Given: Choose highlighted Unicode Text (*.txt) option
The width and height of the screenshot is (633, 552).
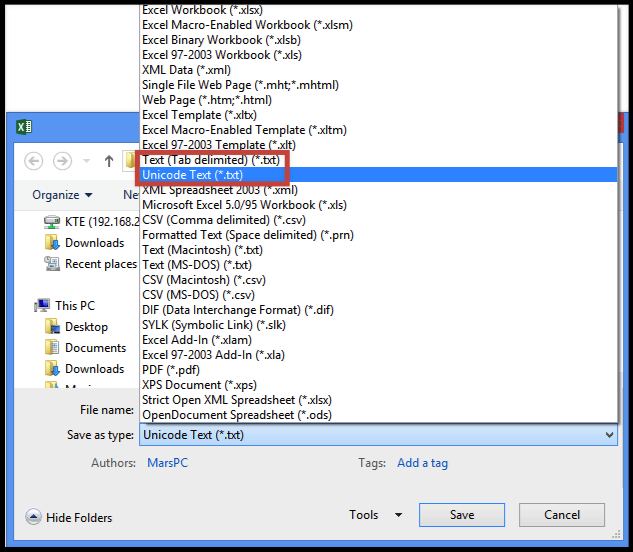Looking at the screenshot, I should coord(379,175).
